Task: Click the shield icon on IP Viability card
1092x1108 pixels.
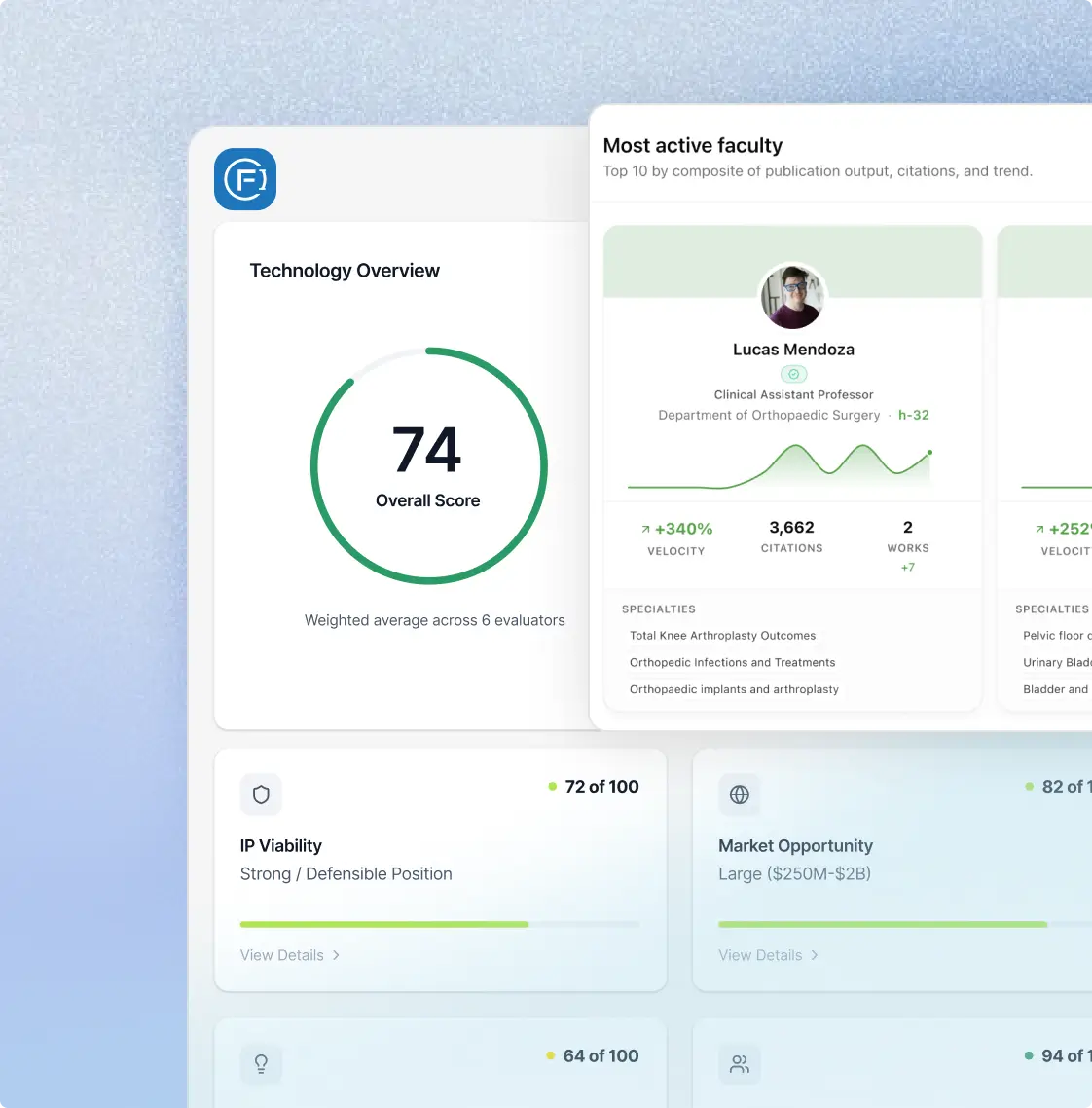Action: 262,794
